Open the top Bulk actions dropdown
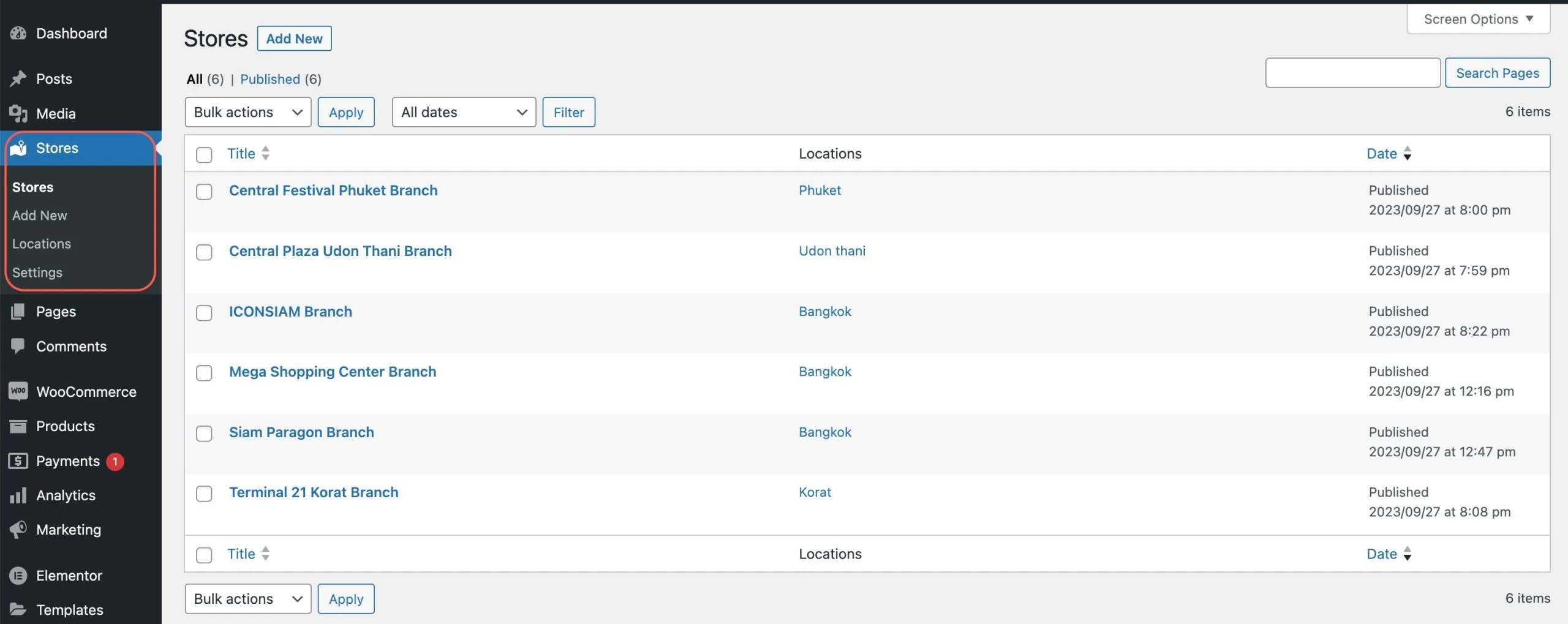The width and height of the screenshot is (1568, 624). tap(247, 112)
